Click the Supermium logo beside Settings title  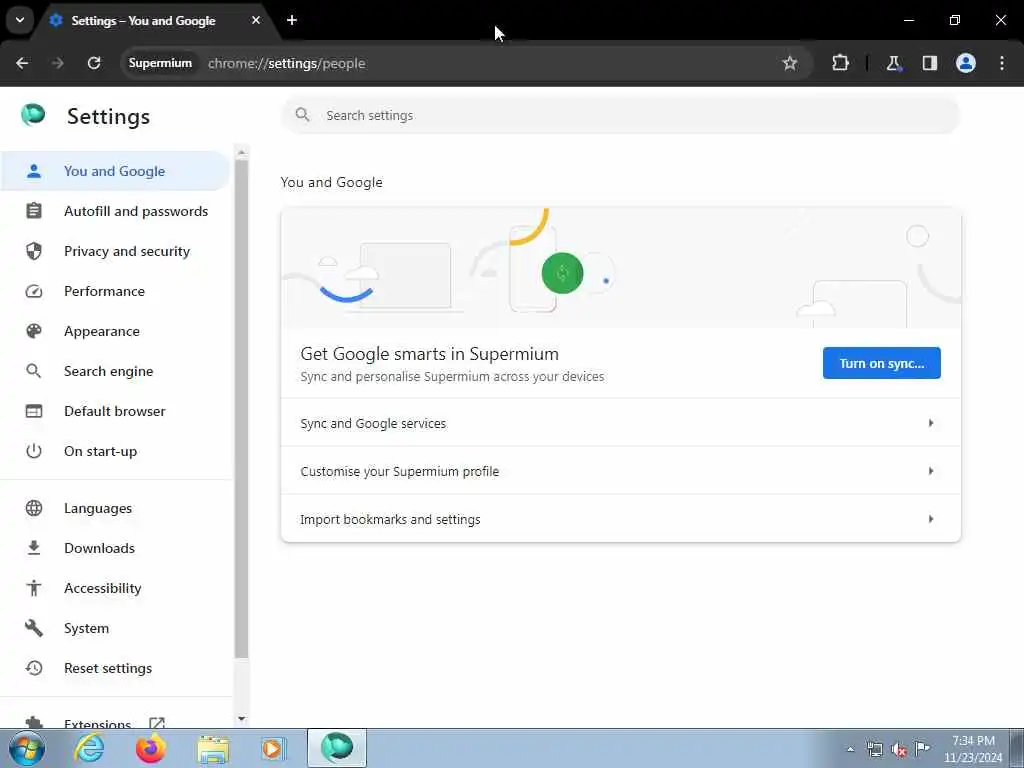pyautogui.click(x=33, y=115)
